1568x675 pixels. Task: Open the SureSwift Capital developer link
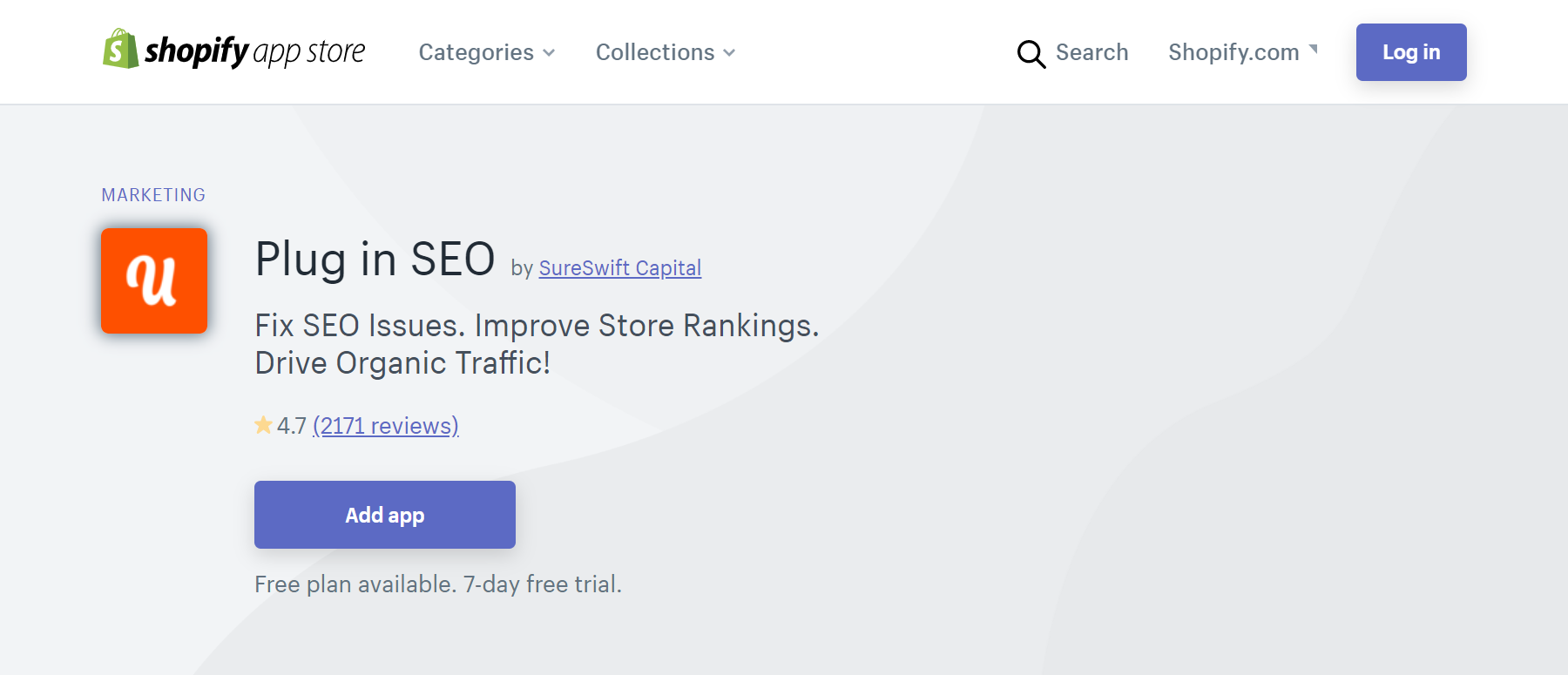click(x=619, y=268)
